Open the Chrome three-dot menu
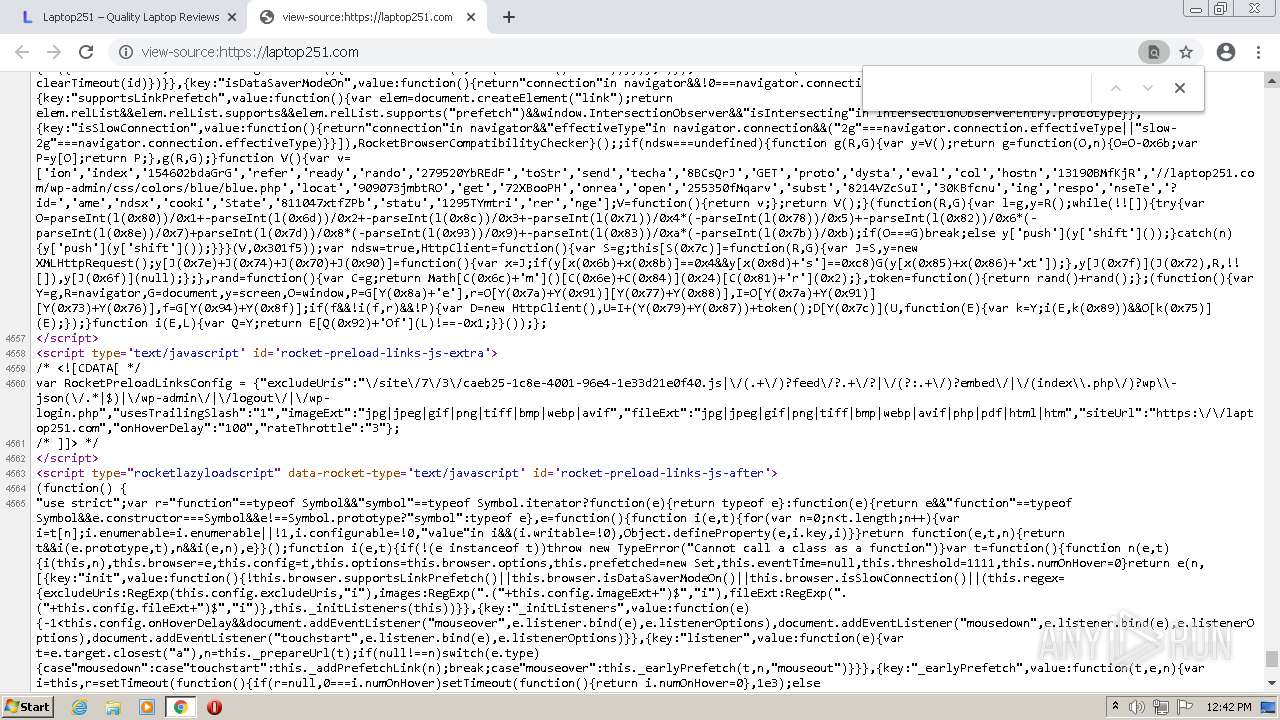 (x=1258, y=52)
